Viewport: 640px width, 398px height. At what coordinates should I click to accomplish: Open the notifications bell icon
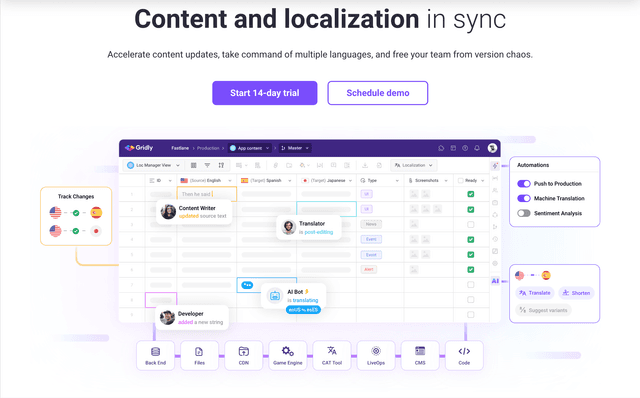[x=477, y=148]
